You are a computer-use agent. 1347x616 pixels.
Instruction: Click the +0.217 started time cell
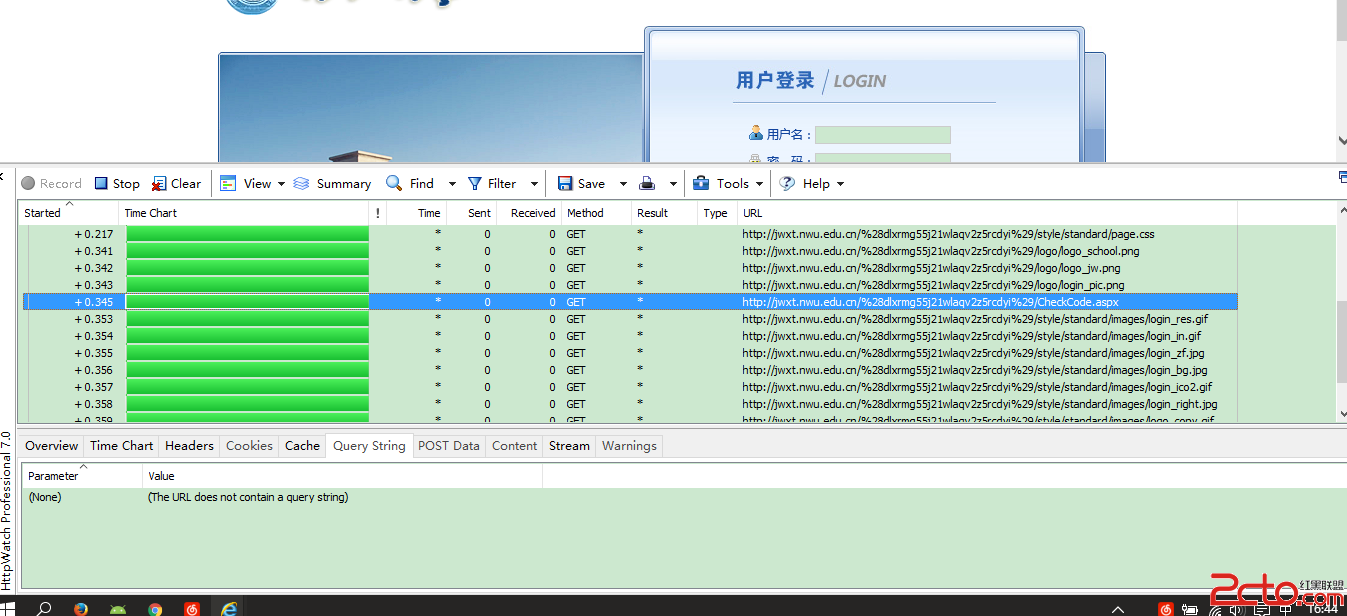[x=94, y=234]
